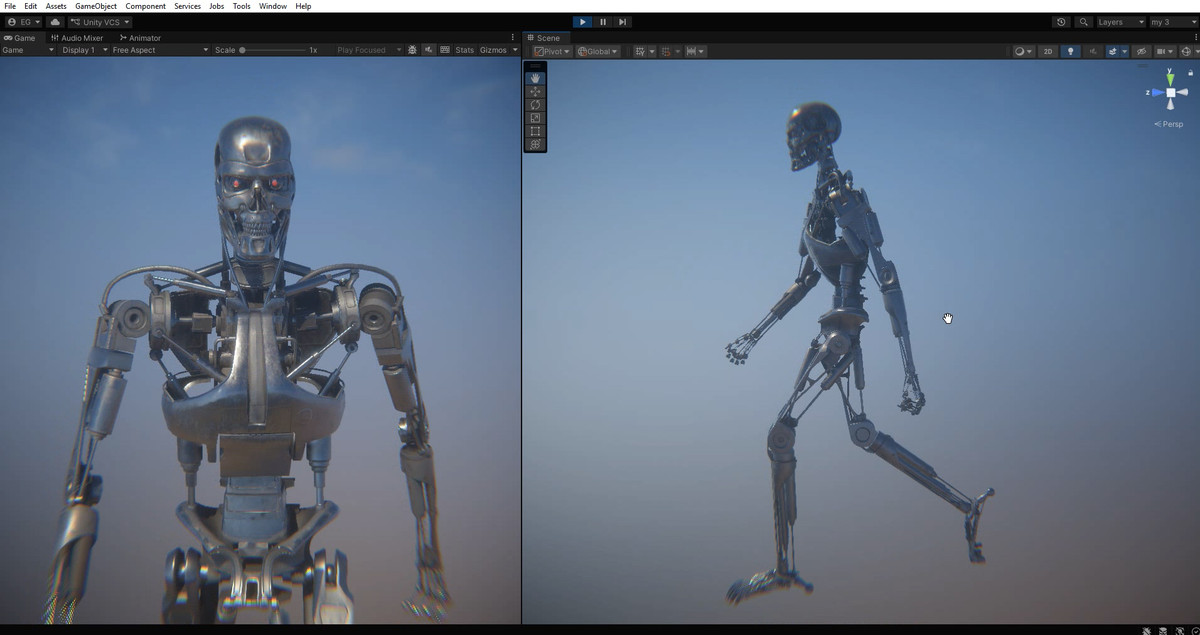Select the Rect transform tool
The height and width of the screenshot is (635, 1200).
click(x=535, y=131)
